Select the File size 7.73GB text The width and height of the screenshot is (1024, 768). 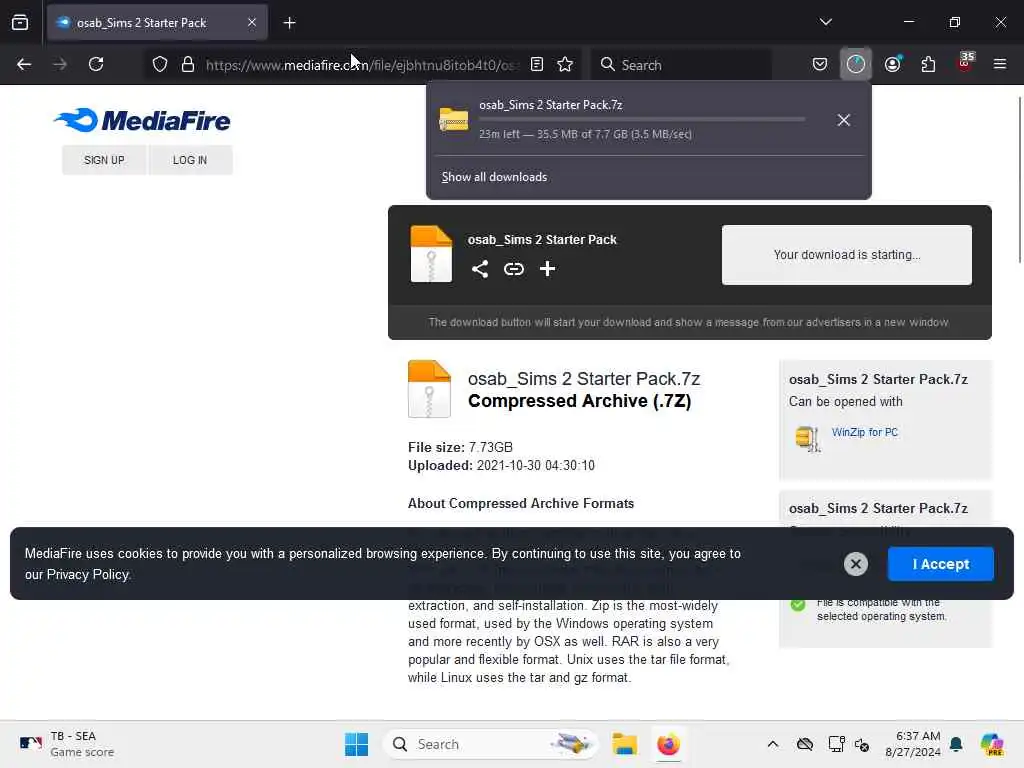point(460,447)
